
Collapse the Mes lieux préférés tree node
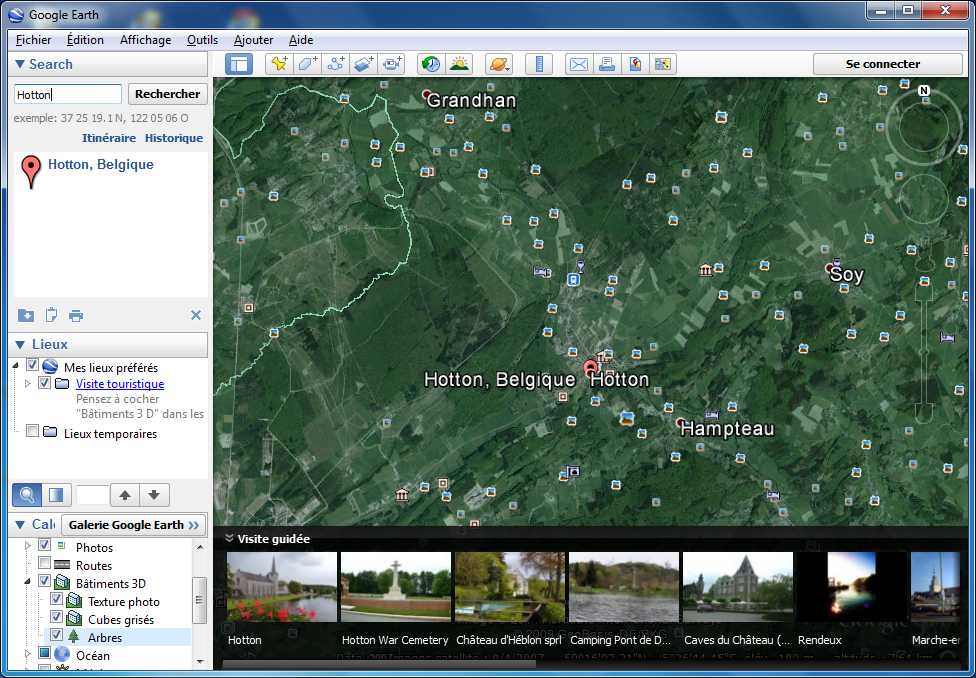click(x=16, y=365)
